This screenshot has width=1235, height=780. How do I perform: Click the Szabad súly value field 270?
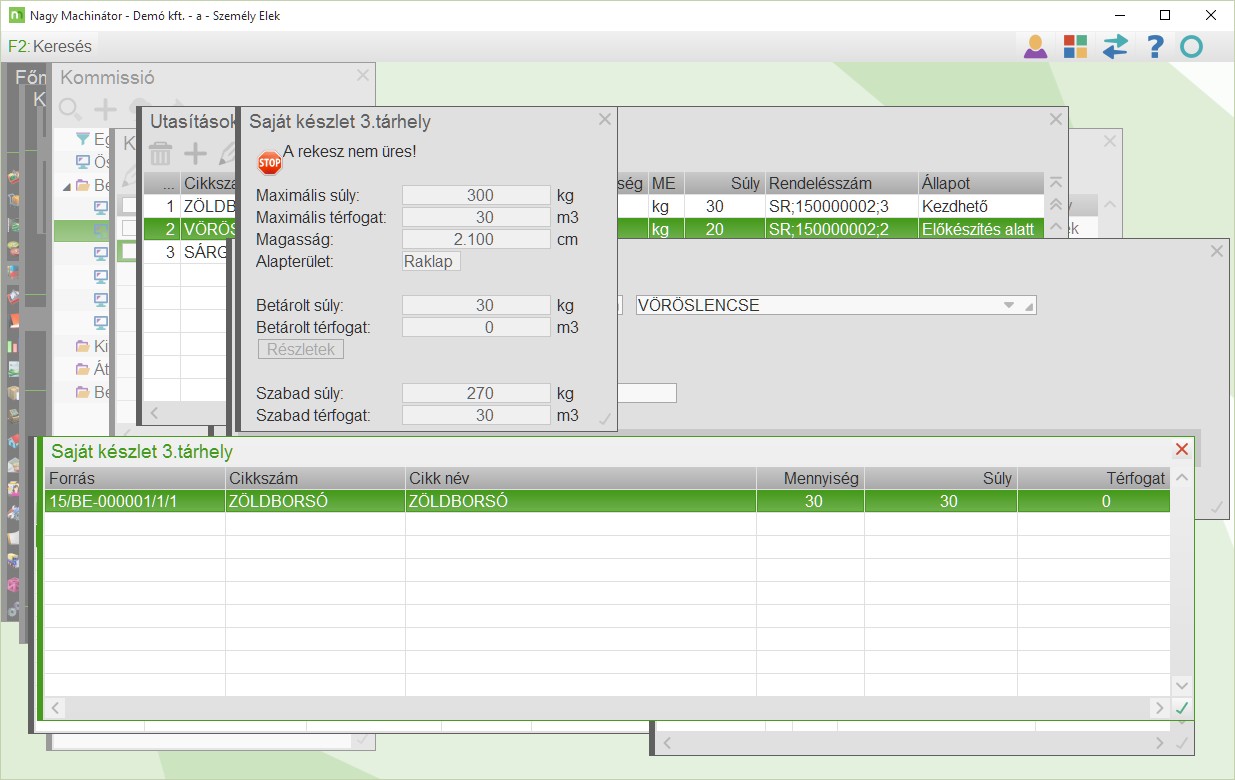point(476,393)
